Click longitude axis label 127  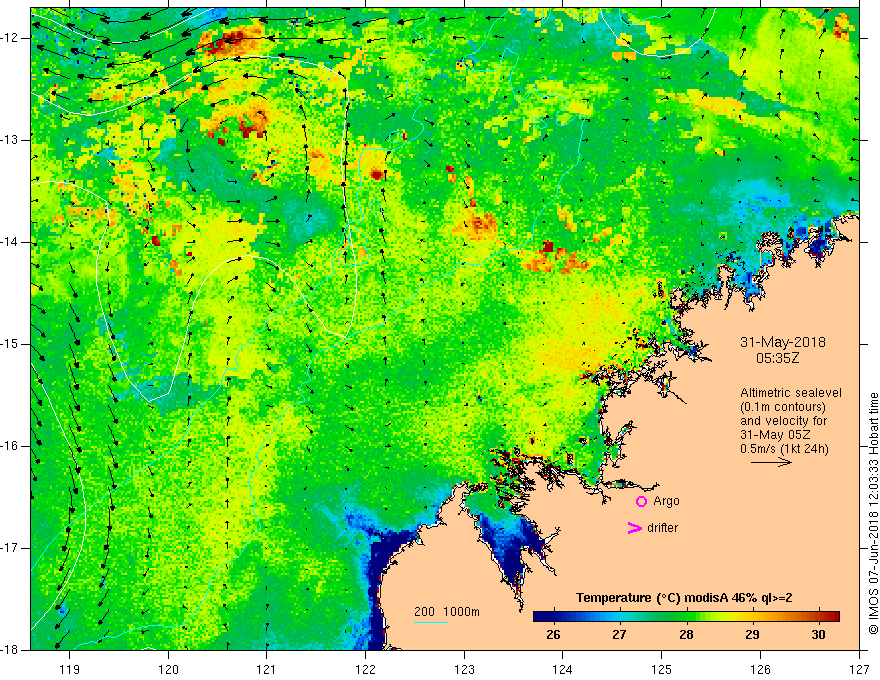(859, 669)
